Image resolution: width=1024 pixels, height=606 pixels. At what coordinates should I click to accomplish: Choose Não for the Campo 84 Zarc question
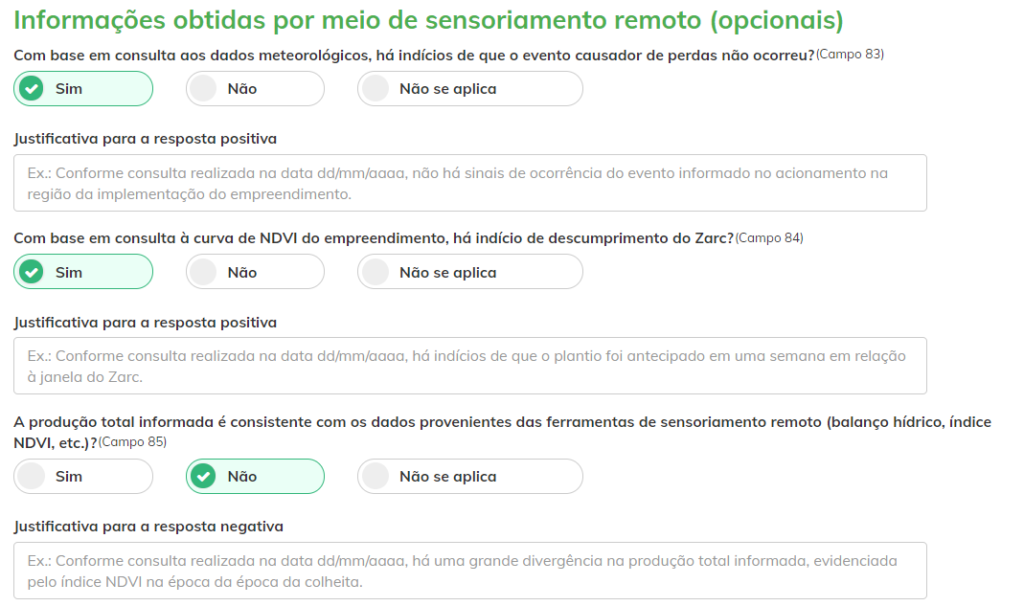pyautogui.click(x=255, y=272)
